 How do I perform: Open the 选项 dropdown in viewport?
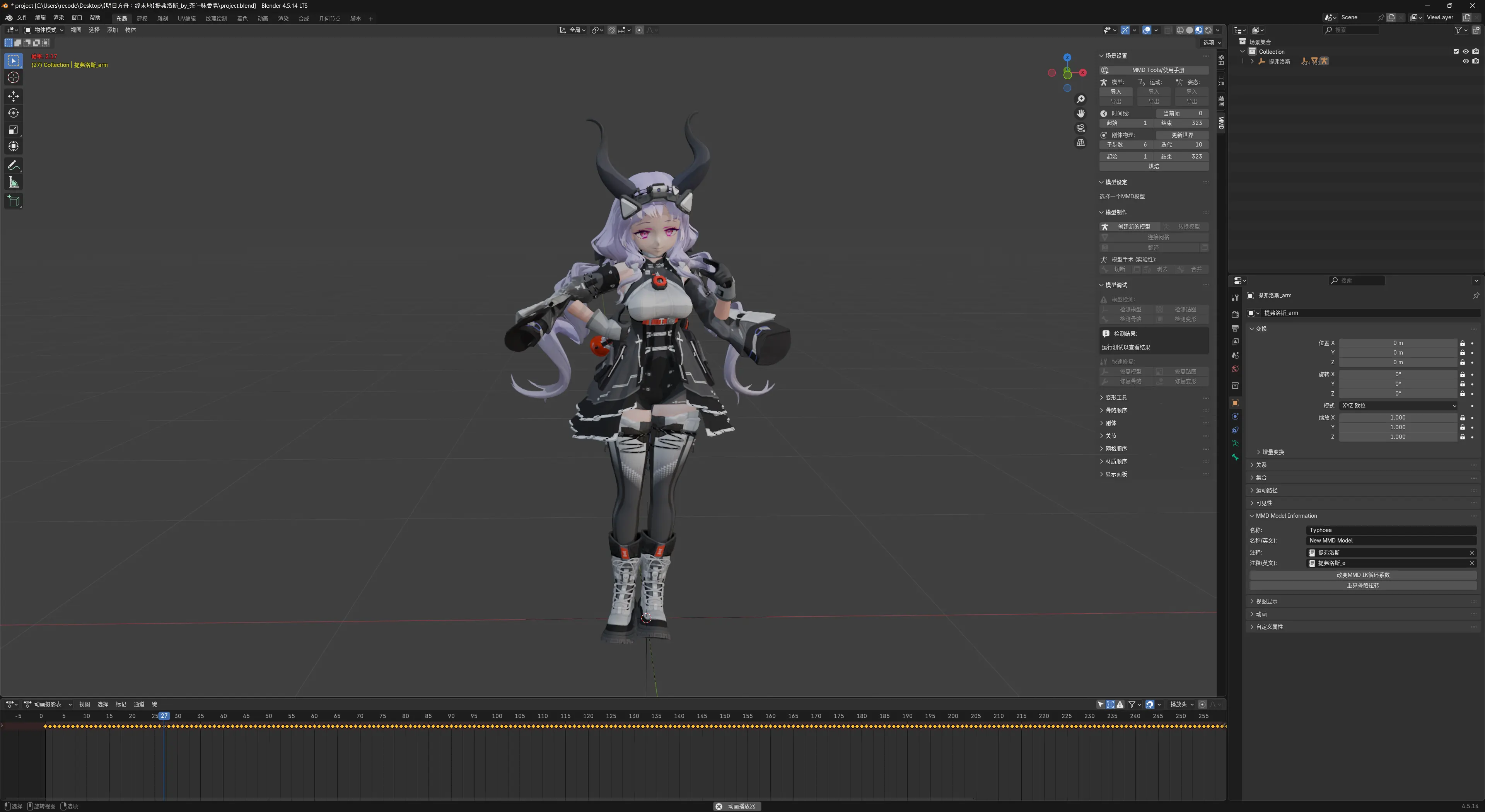1211,43
